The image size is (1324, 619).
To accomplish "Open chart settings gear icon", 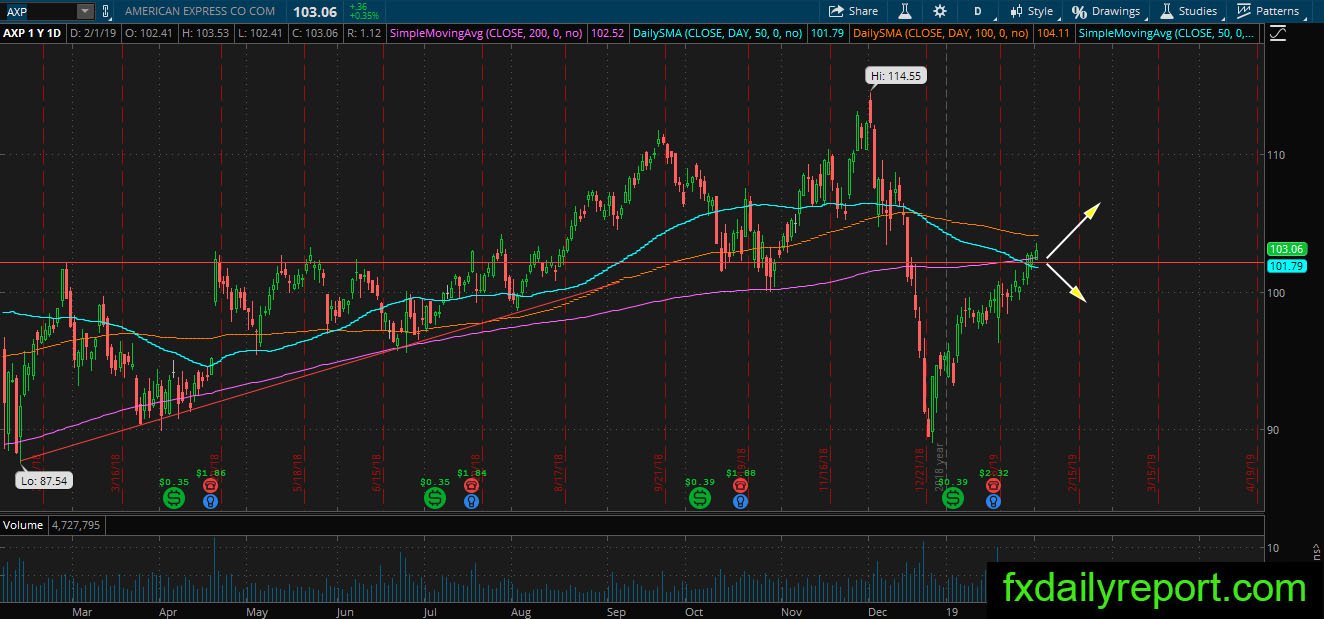I will coord(940,11).
